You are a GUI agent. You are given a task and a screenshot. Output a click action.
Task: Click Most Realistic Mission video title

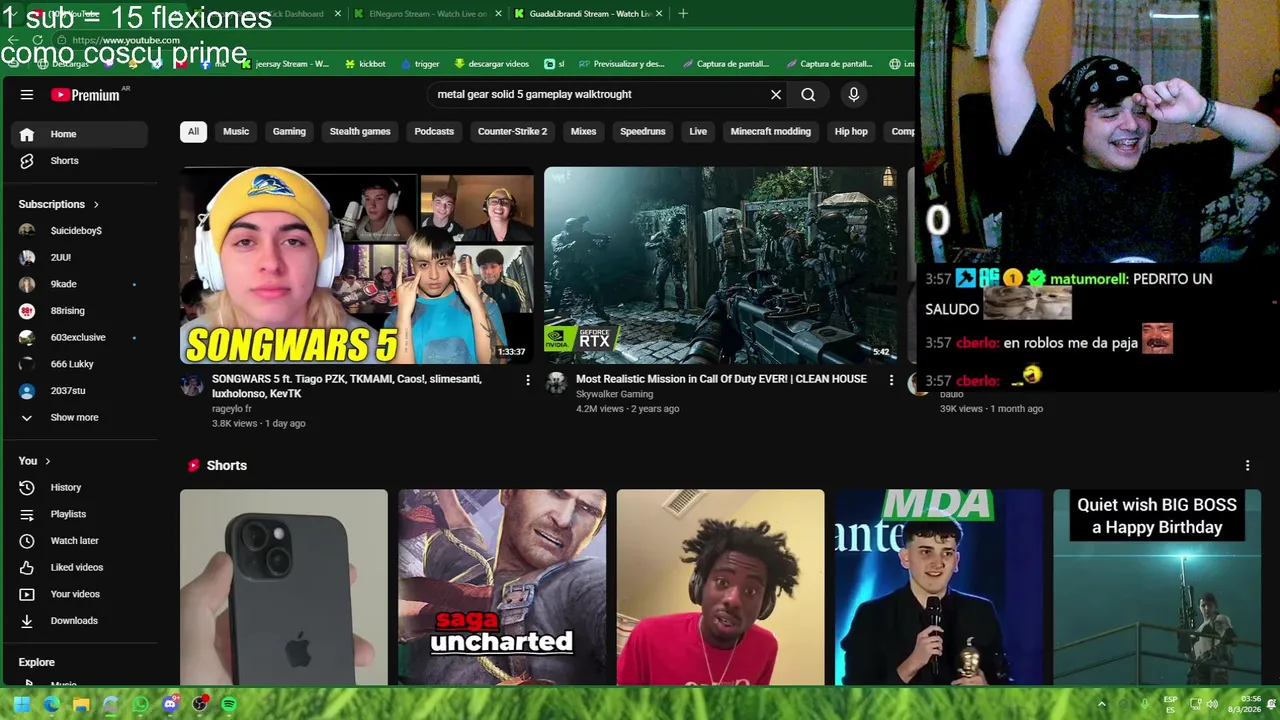point(721,380)
